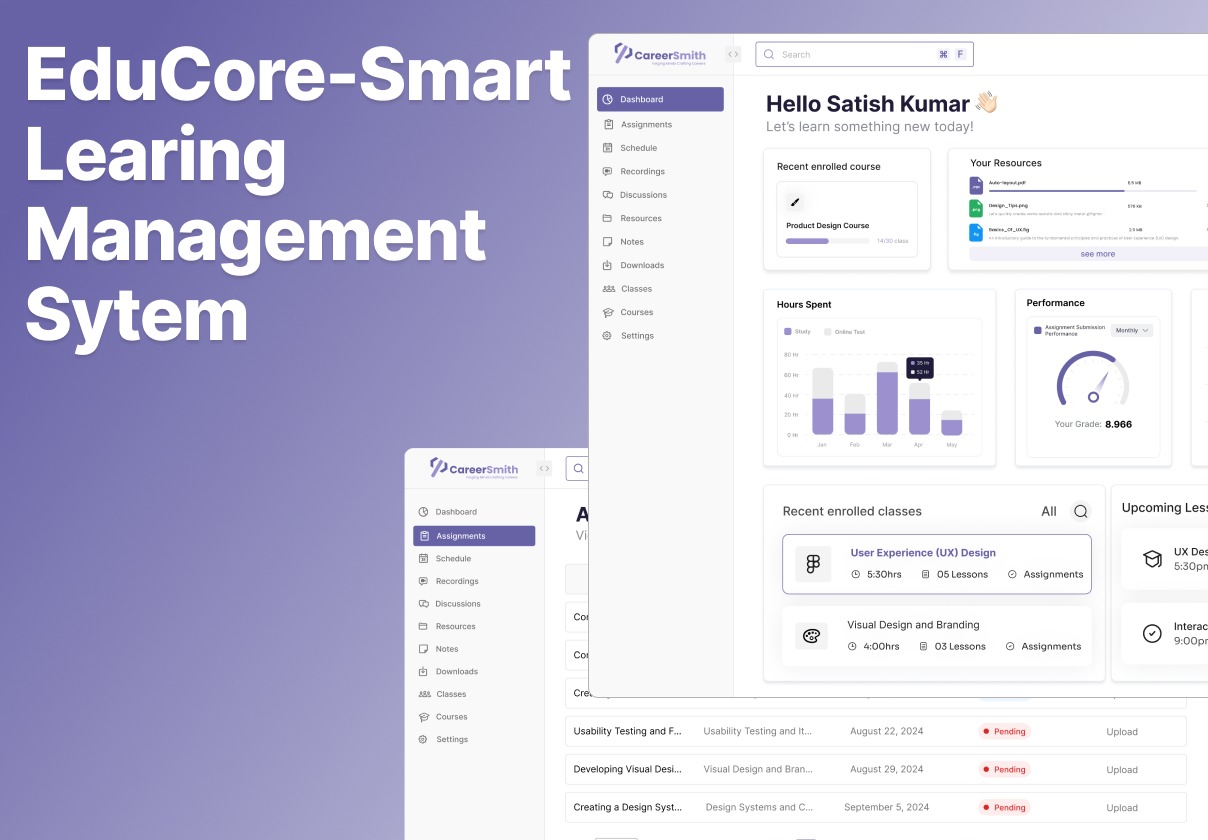
Task: Expand the resources list with see more
Action: 1097,254
